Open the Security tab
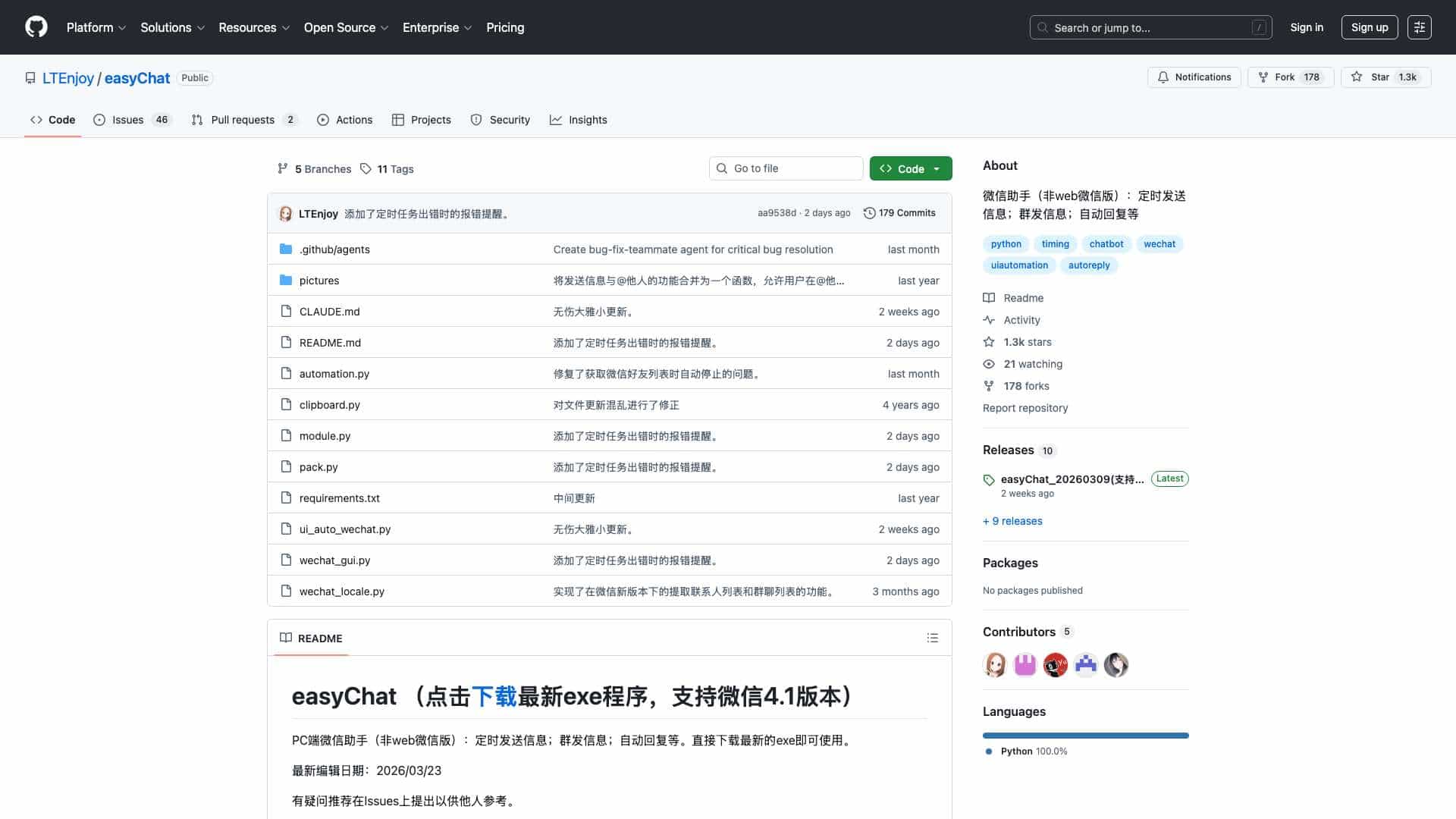Viewport: 1456px width, 819px height. [x=500, y=120]
